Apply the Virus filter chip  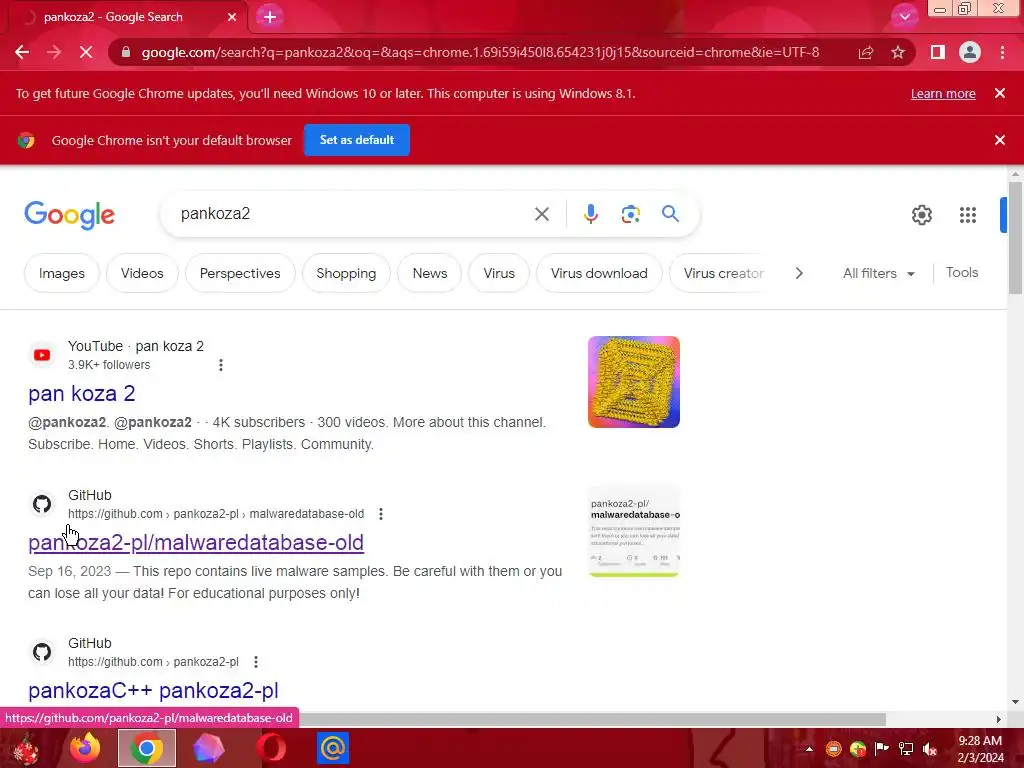click(x=499, y=273)
